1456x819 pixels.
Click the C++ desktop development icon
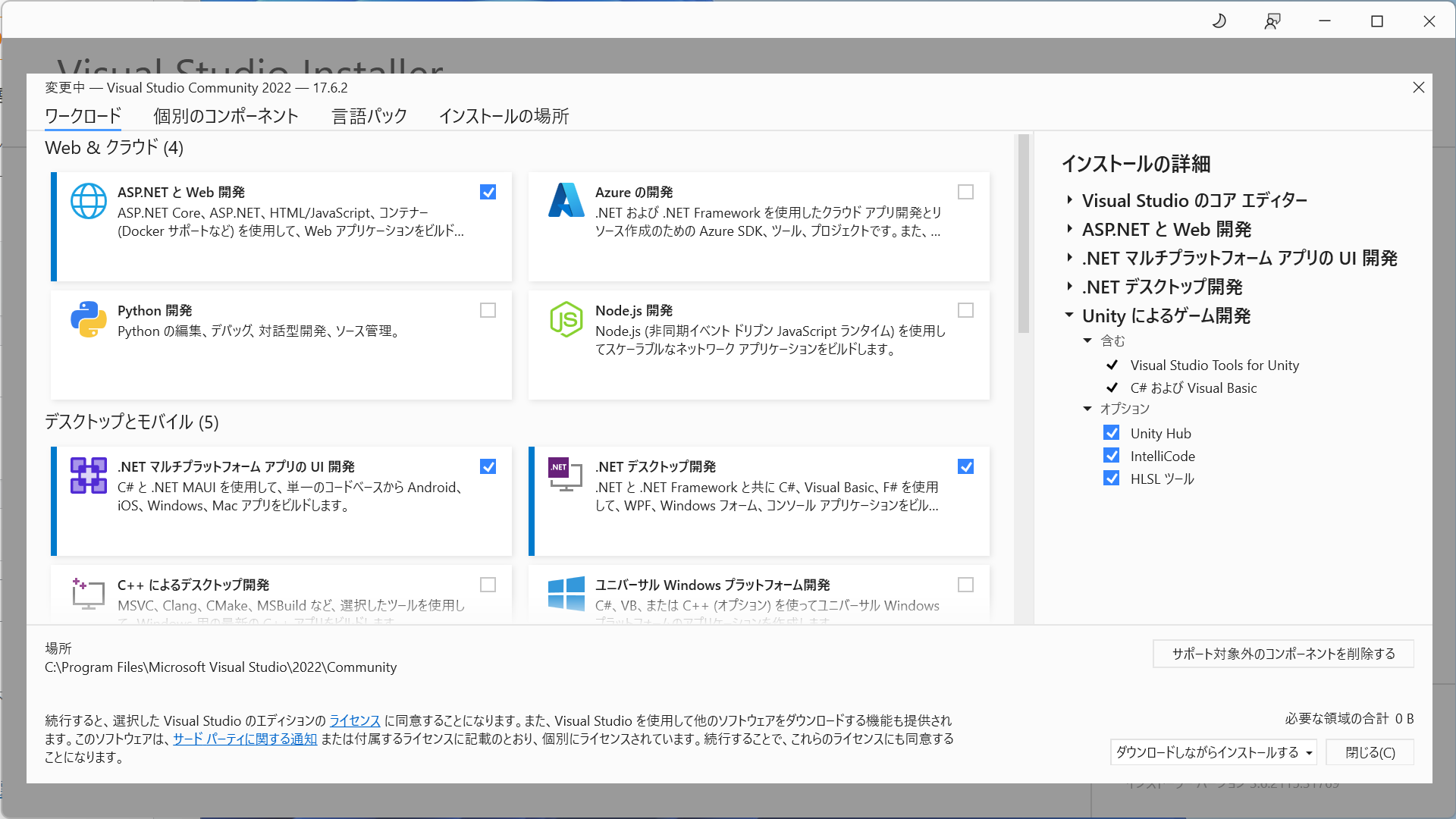(89, 594)
